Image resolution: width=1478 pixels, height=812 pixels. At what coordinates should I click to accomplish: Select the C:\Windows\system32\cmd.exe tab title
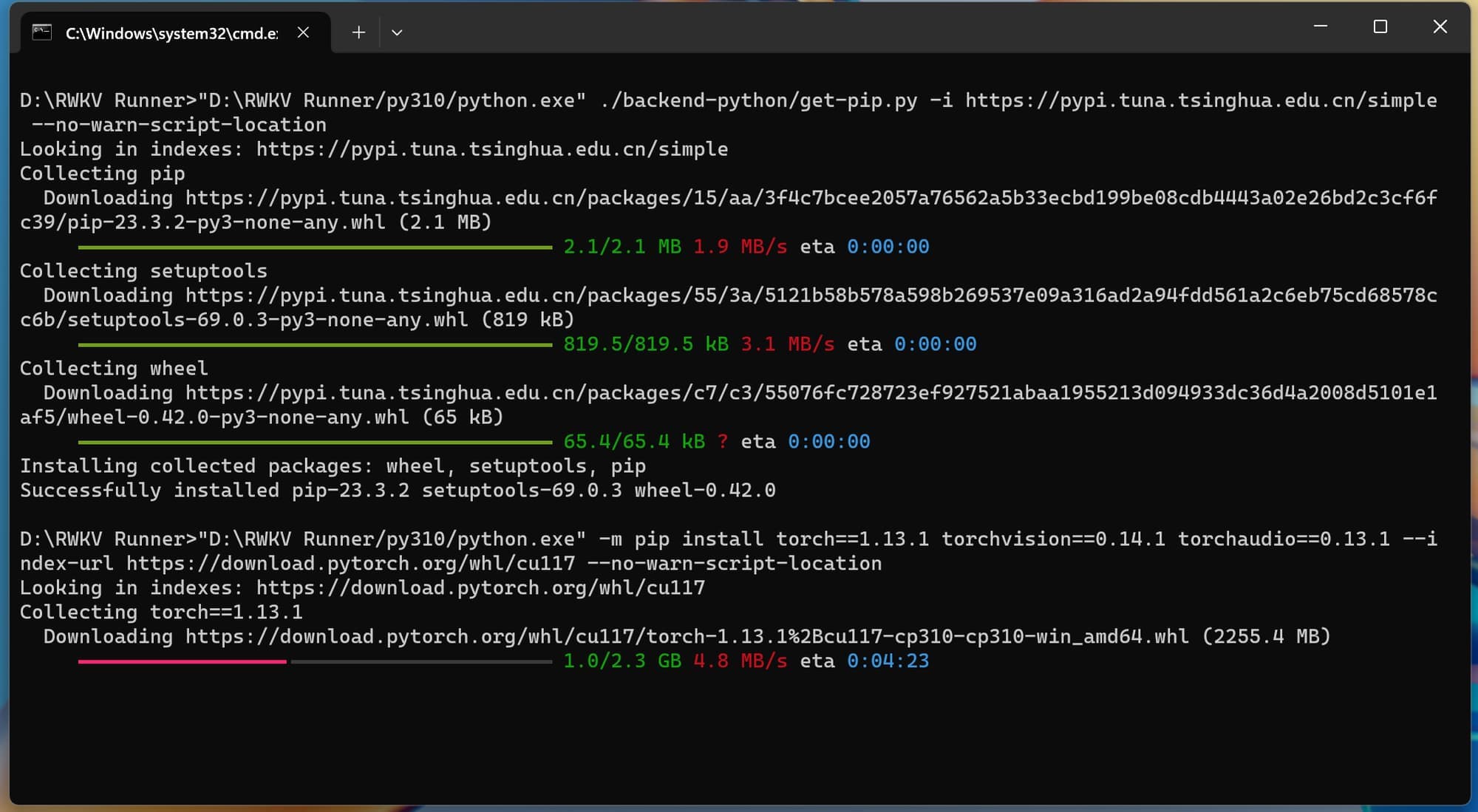pos(171,33)
